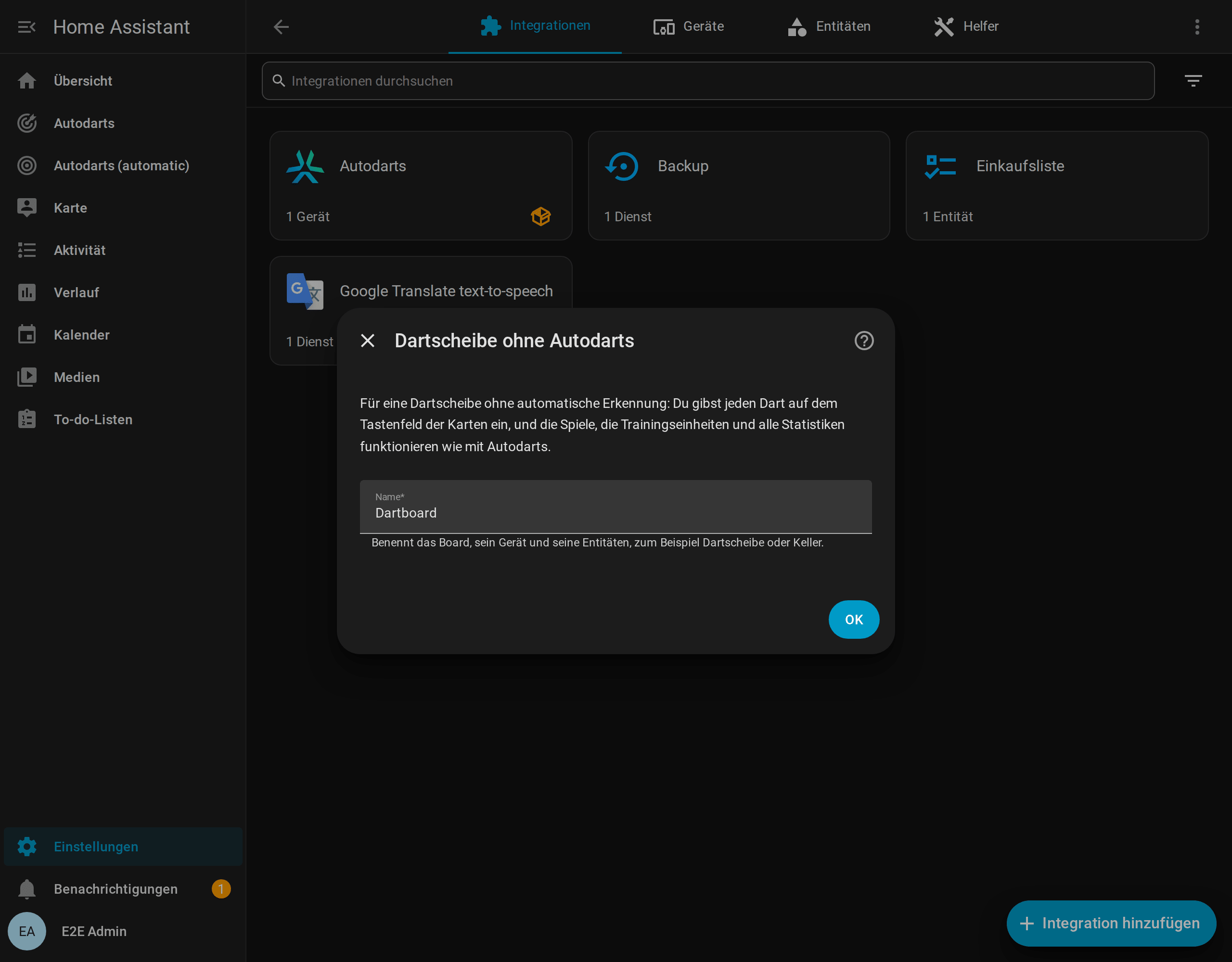The width and height of the screenshot is (1232, 962).
Task: Click the help icon in the dialog
Action: click(864, 341)
